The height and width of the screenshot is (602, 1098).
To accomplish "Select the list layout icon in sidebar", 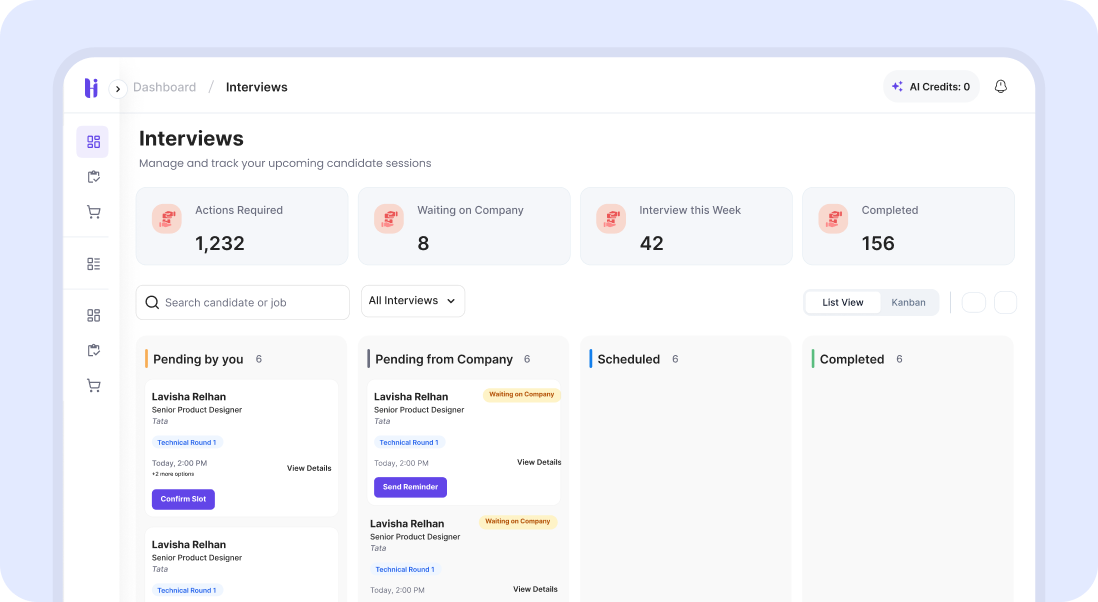I will tap(93, 264).
